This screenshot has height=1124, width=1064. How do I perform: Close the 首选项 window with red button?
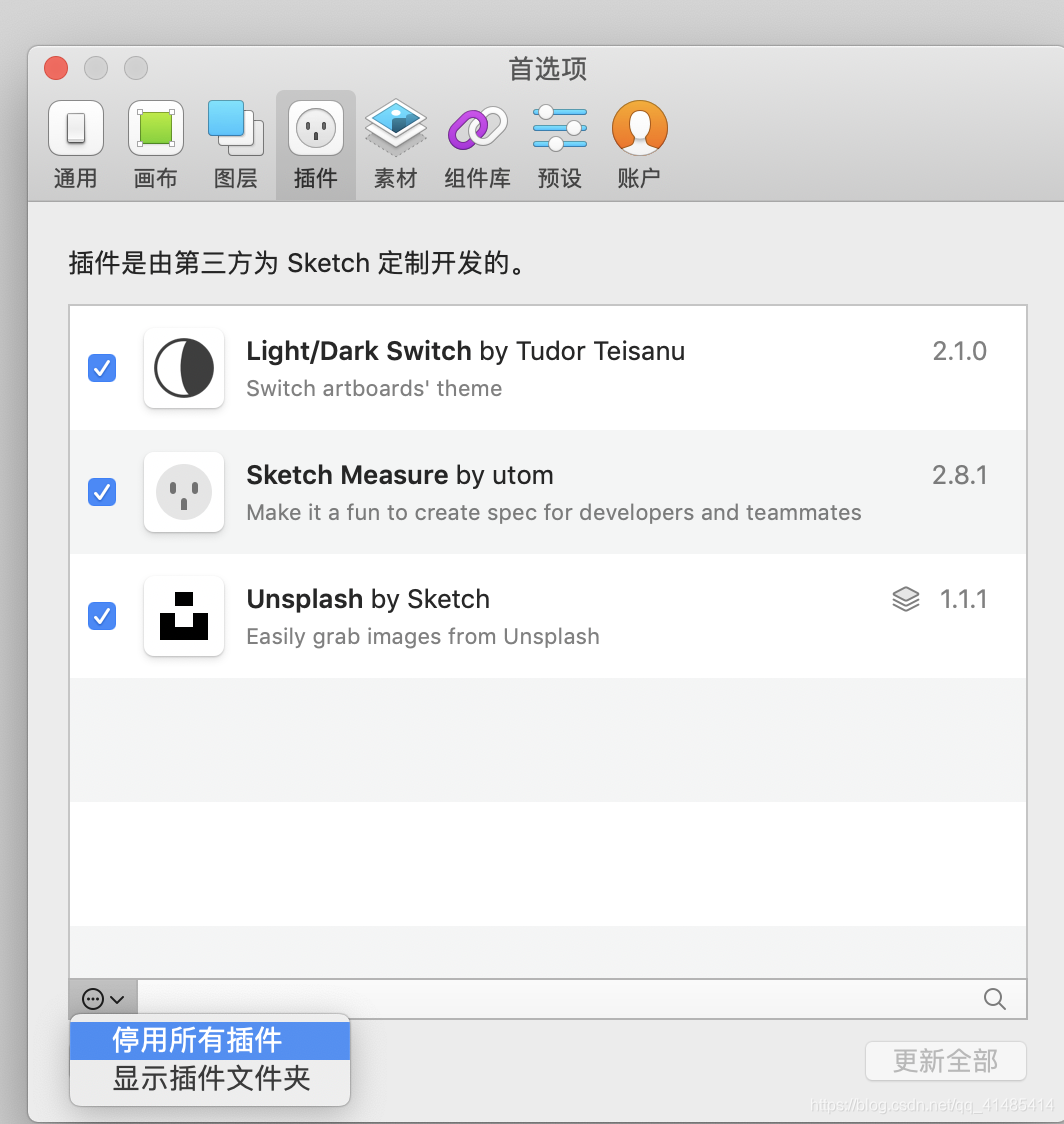pyautogui.click(x=56, y=68)
